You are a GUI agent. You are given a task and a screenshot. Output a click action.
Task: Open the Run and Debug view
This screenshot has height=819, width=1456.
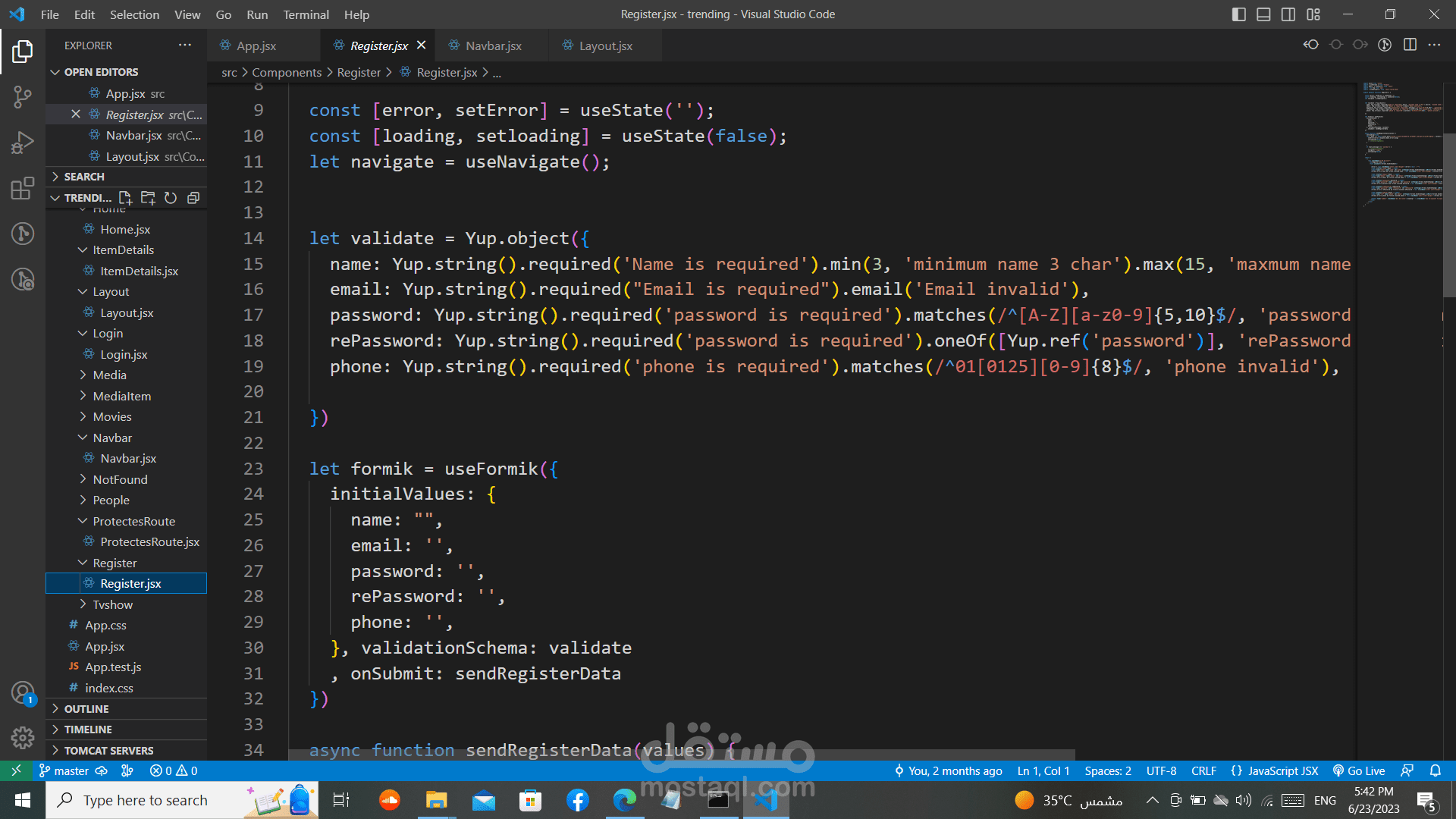tap(23, 143)
